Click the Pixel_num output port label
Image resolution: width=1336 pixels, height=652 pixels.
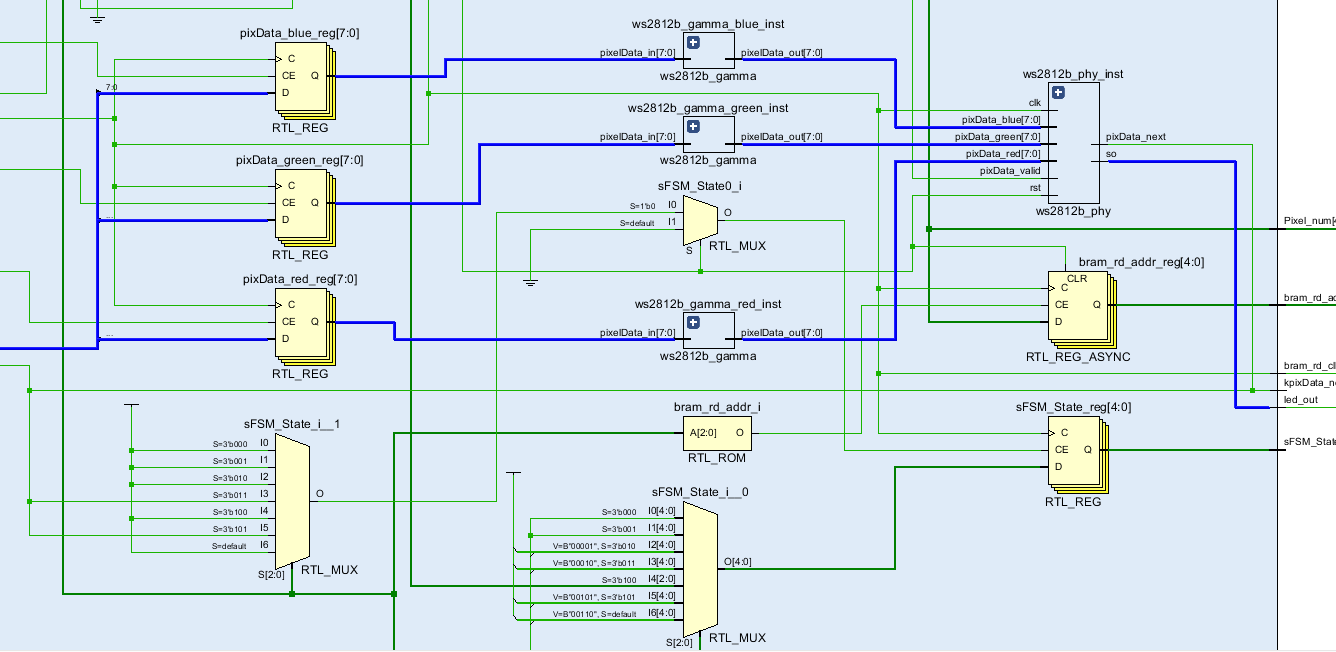(x=1309, y=220)
